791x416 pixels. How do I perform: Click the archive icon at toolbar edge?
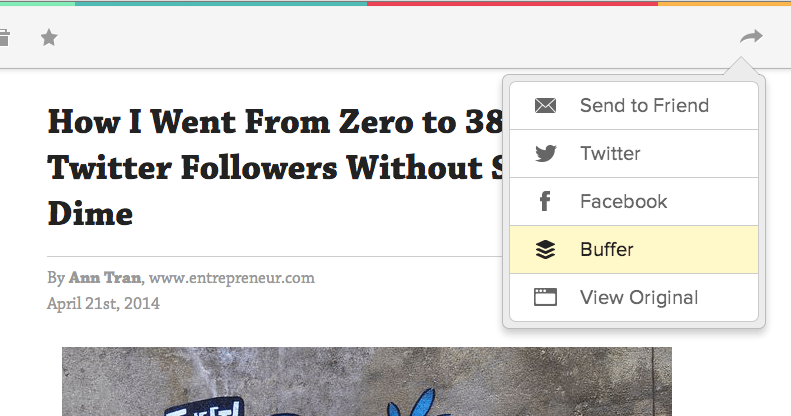(4, 38)
